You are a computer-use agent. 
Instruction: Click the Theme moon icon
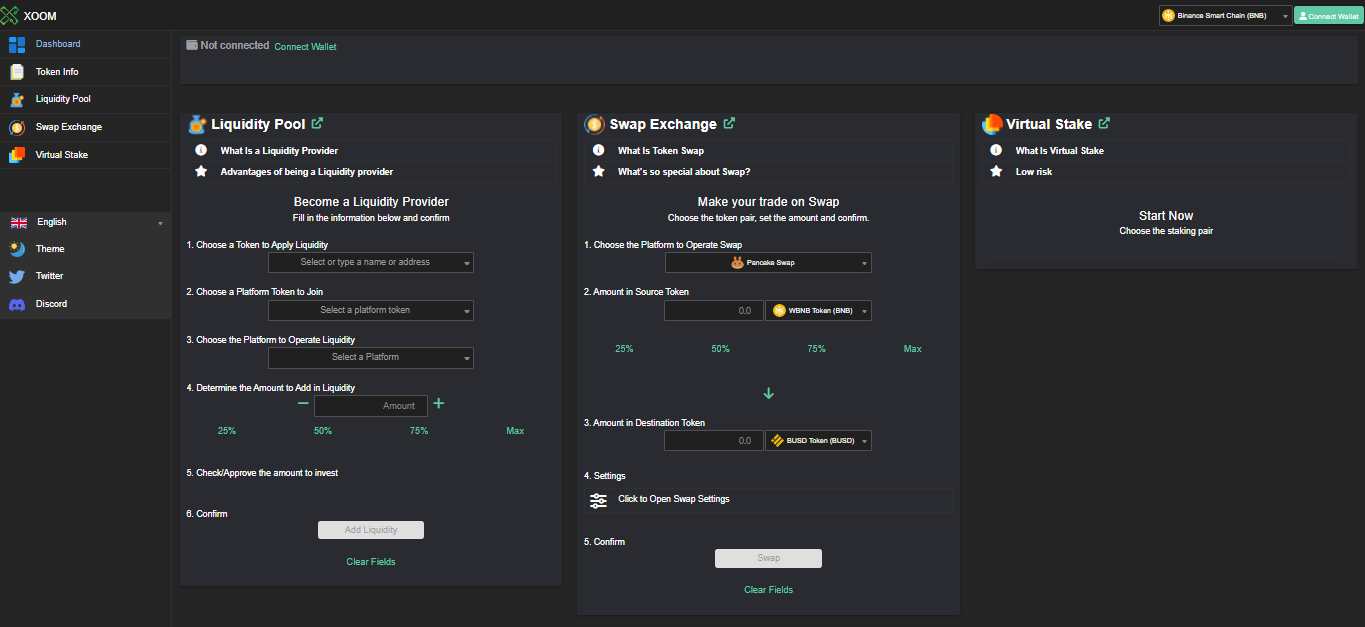click(x=17, y=249)
